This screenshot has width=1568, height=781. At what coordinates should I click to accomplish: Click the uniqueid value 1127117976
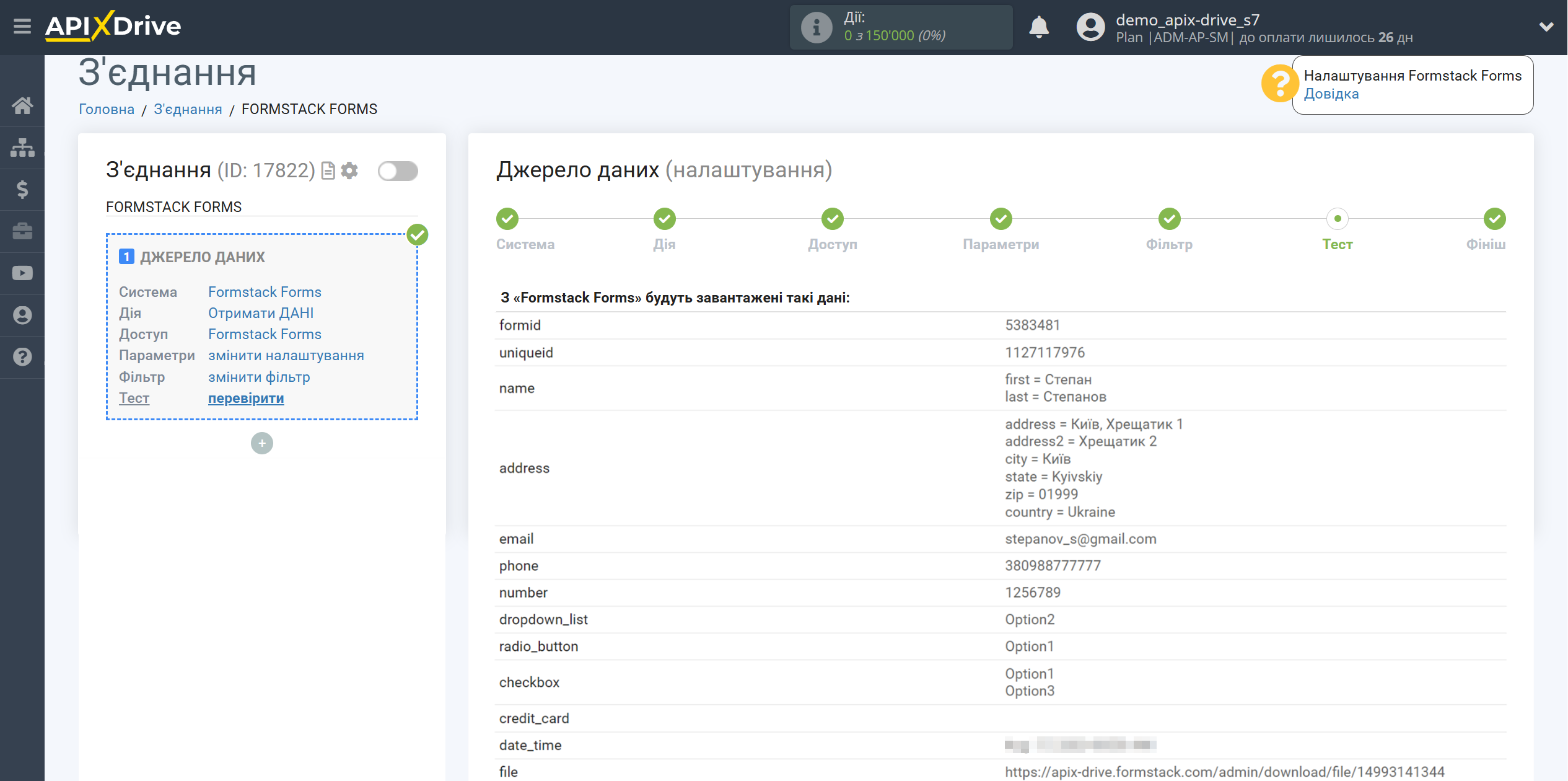[1045, 353]
